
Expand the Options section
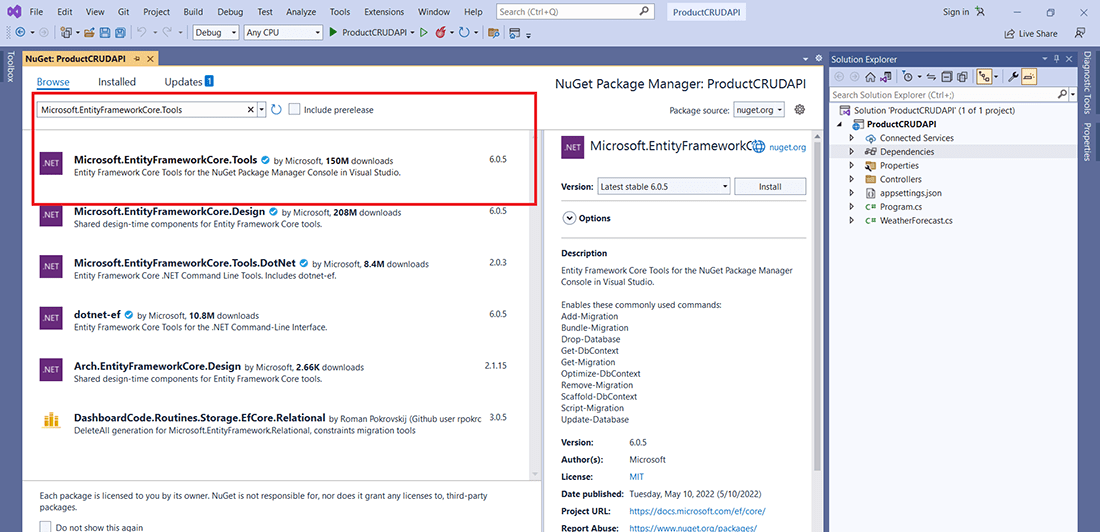569,218
